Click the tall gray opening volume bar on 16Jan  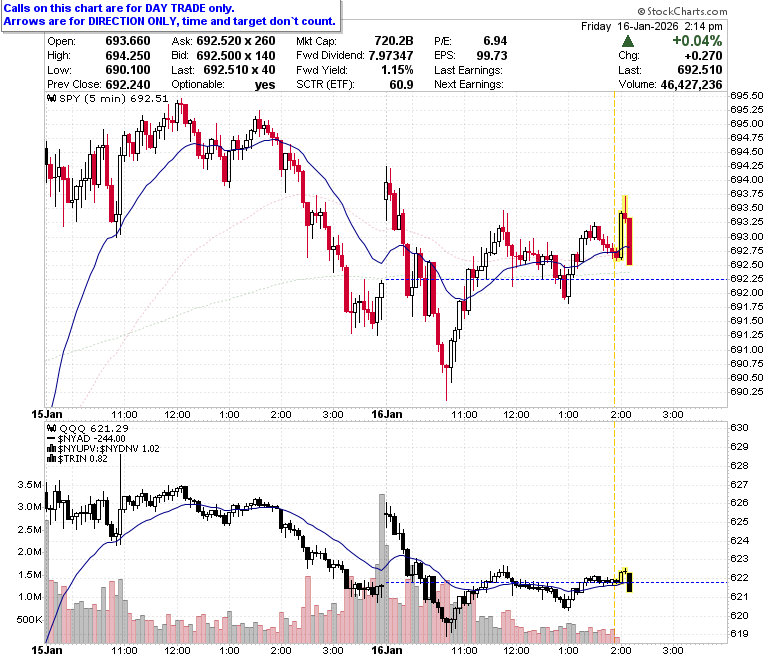point(382,569)
